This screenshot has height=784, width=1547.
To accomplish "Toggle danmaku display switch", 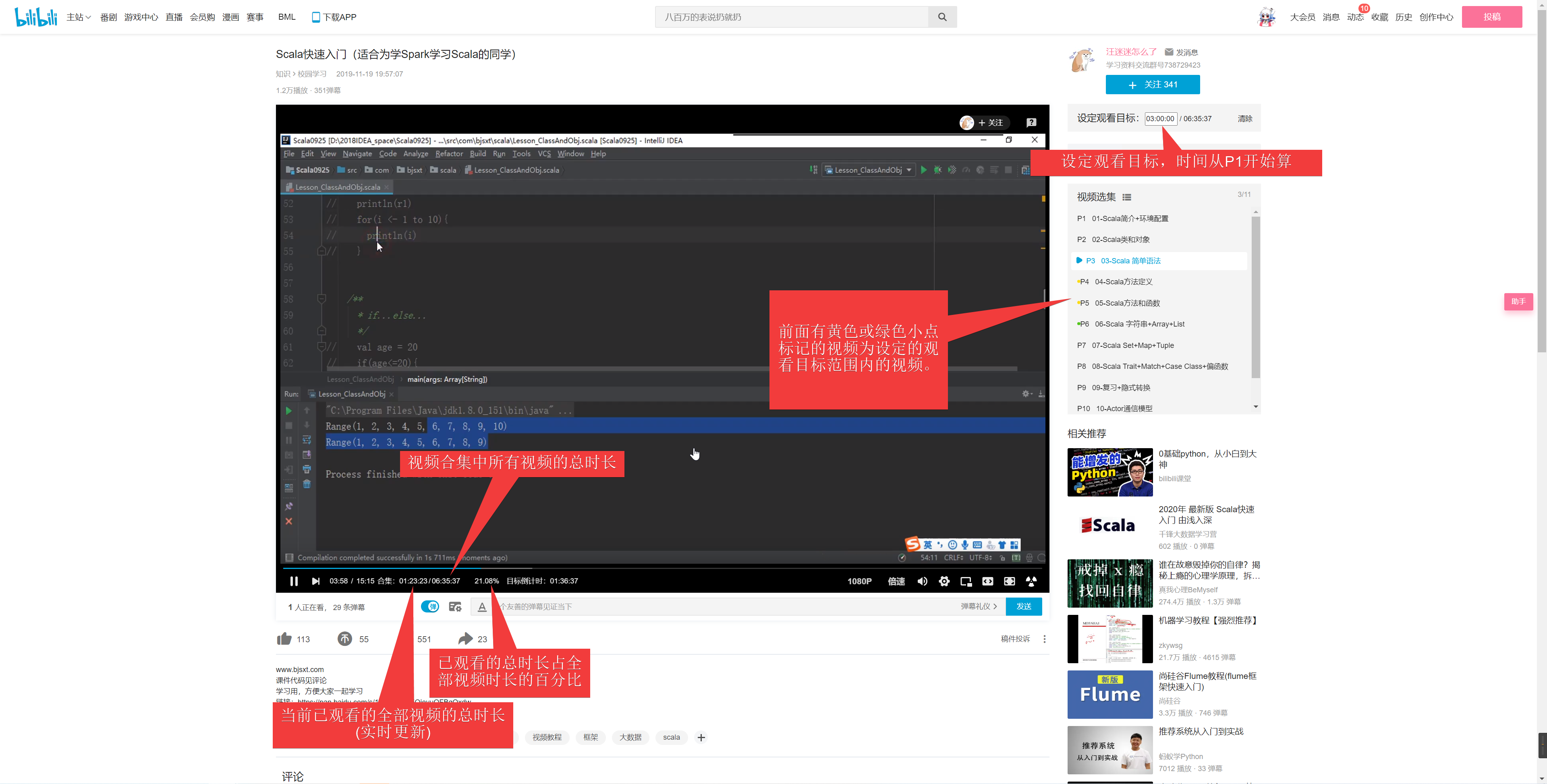I will coord(430,606).
